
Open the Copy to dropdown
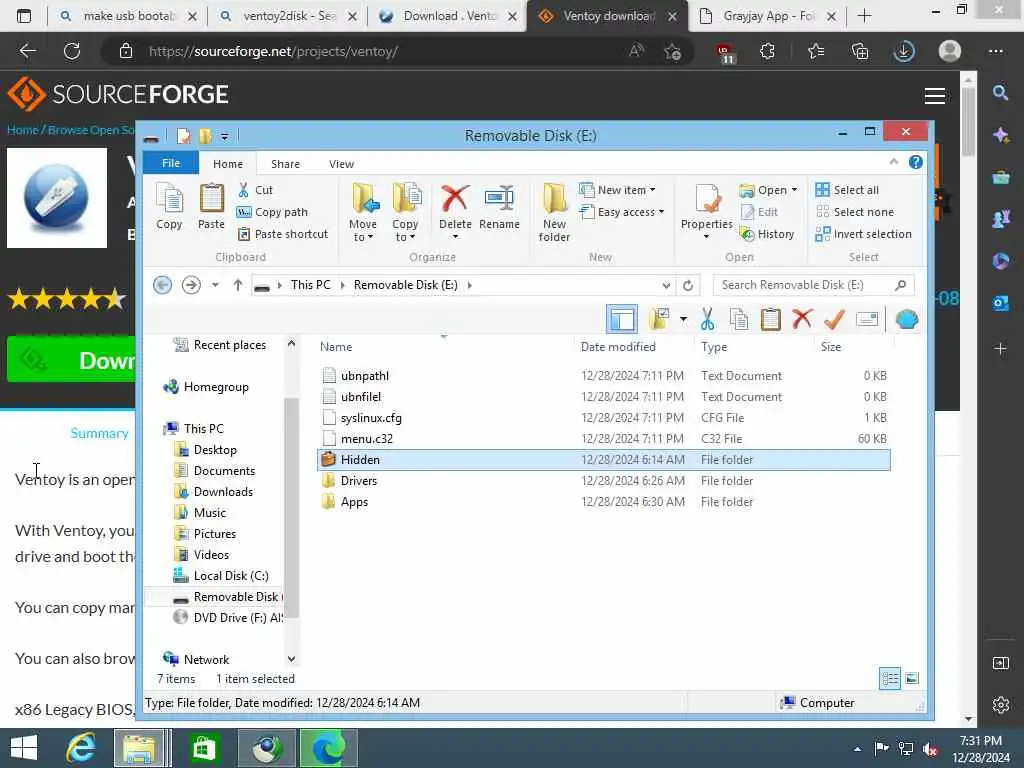pos(405,212)
